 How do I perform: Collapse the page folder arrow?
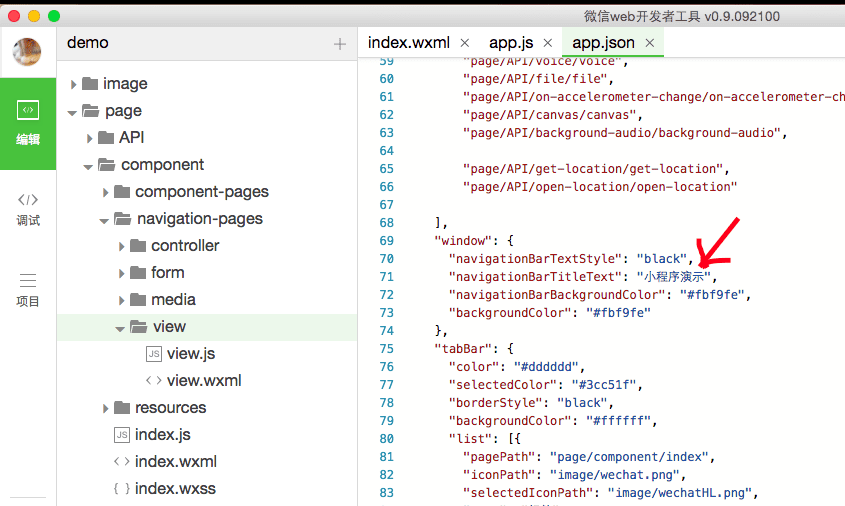(x=73, y=111)
